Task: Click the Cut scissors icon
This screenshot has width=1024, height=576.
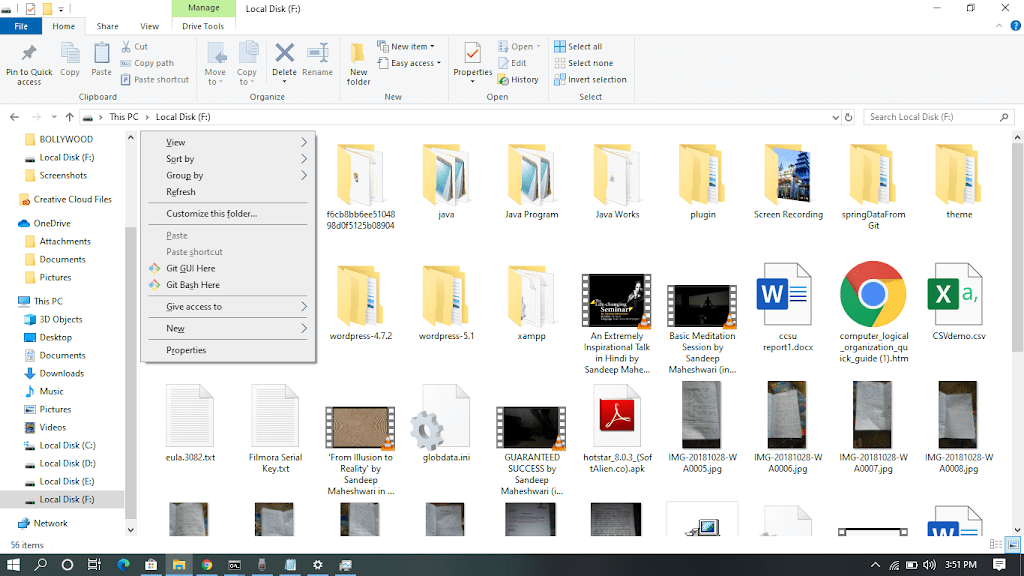Action: 127,47
